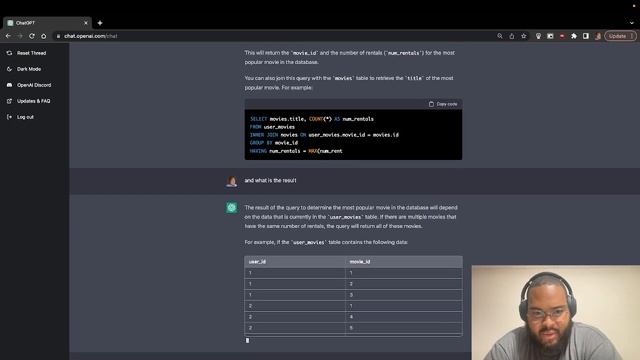The height and width of the screenshot is (360, 640).
Task: Go back using the browser back arrow
Action: [8, 36]
